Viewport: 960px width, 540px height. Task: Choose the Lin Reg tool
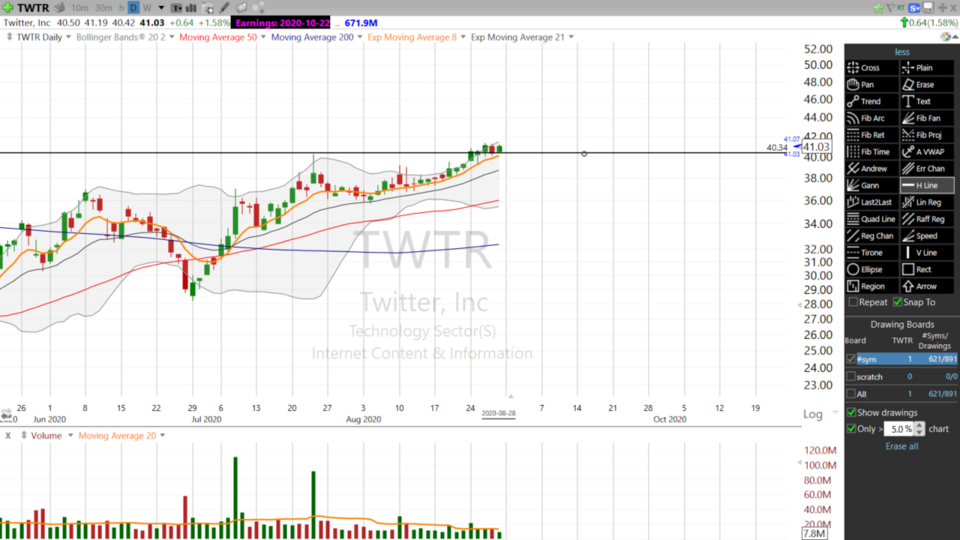(926, 202)
